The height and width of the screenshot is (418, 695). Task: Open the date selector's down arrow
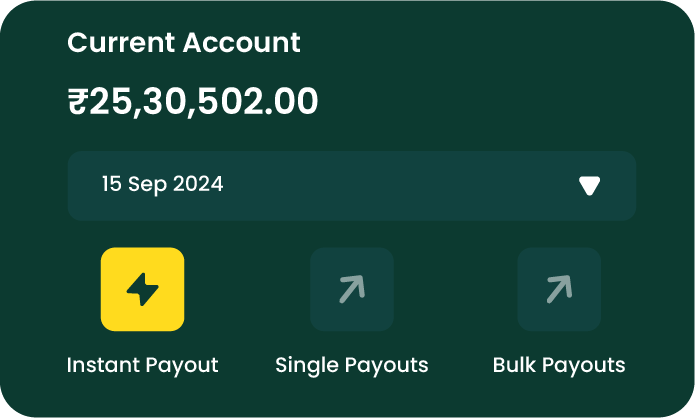[590, 185]
